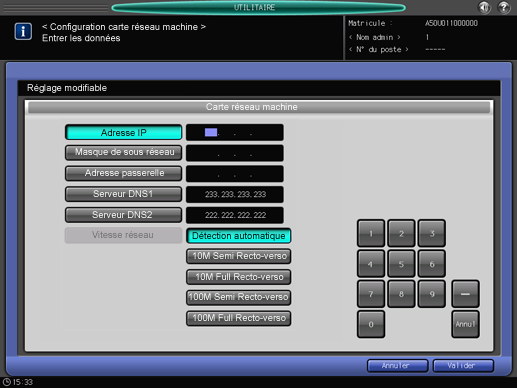Tap keypad digit 0
Screen dimensions: 517x388
[x=371, y=324]
